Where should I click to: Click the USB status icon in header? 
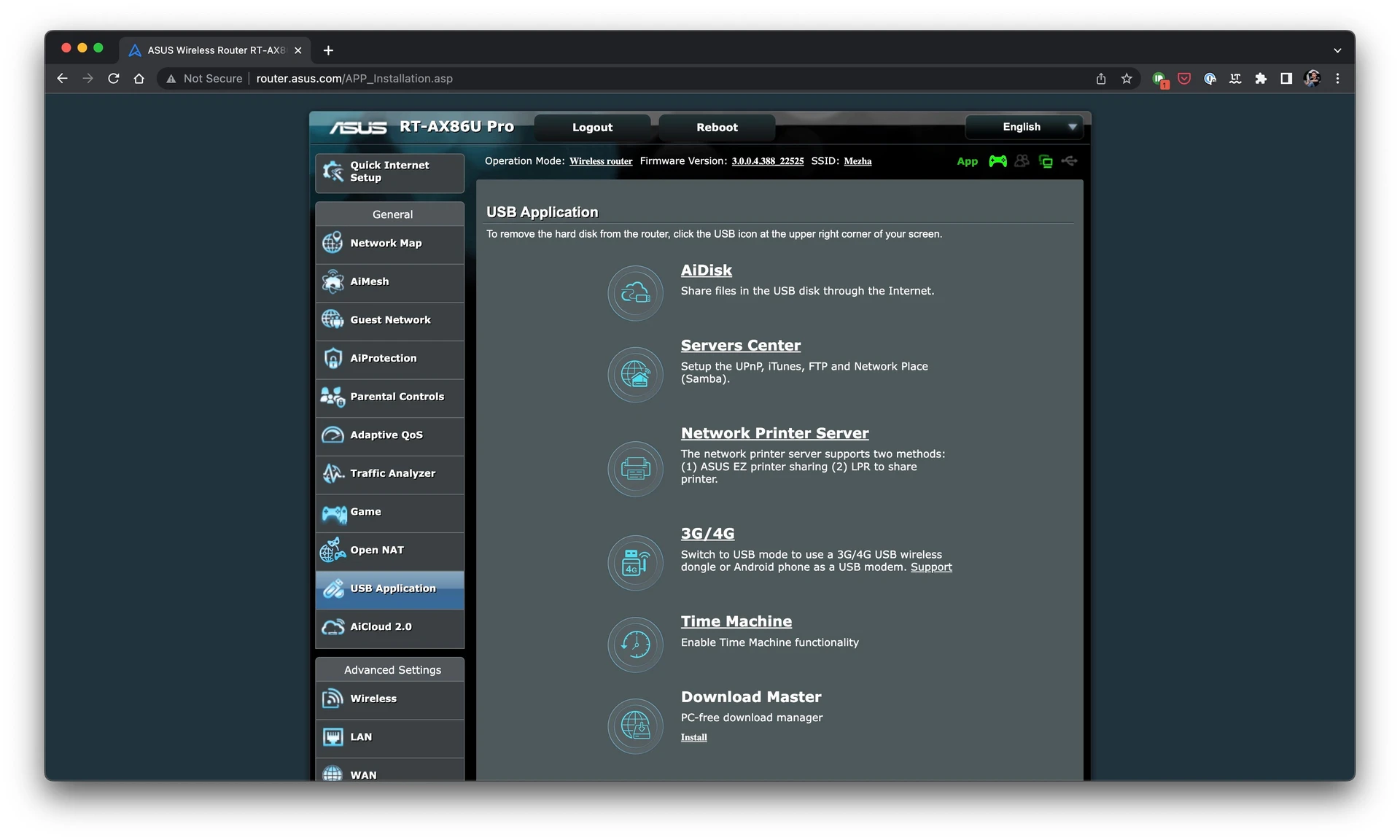(x=1070, y=160)
